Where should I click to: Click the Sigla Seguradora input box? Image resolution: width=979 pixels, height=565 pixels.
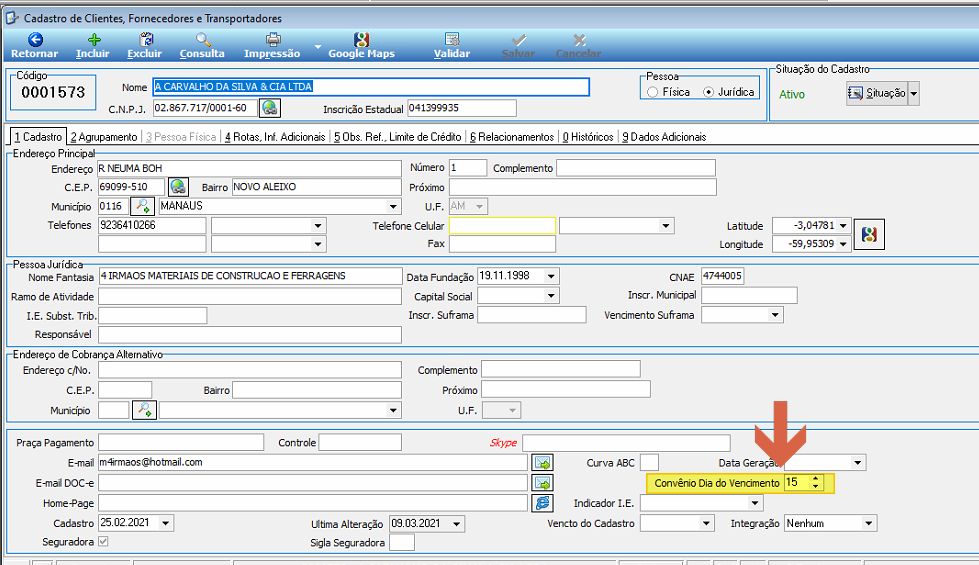[x=402, y=542]
